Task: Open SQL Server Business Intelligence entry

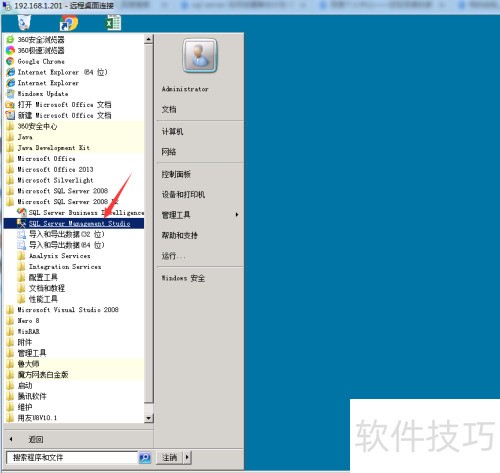Action: click(x=80, y=213)
